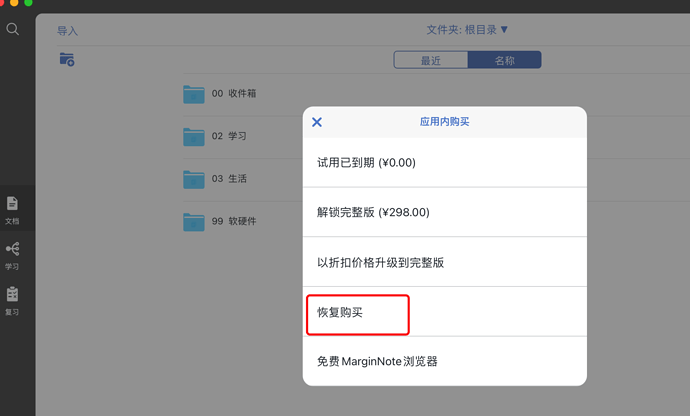
Task: Select 试用已到期 (¥0.00) option
Action: (x=444, y=162)
